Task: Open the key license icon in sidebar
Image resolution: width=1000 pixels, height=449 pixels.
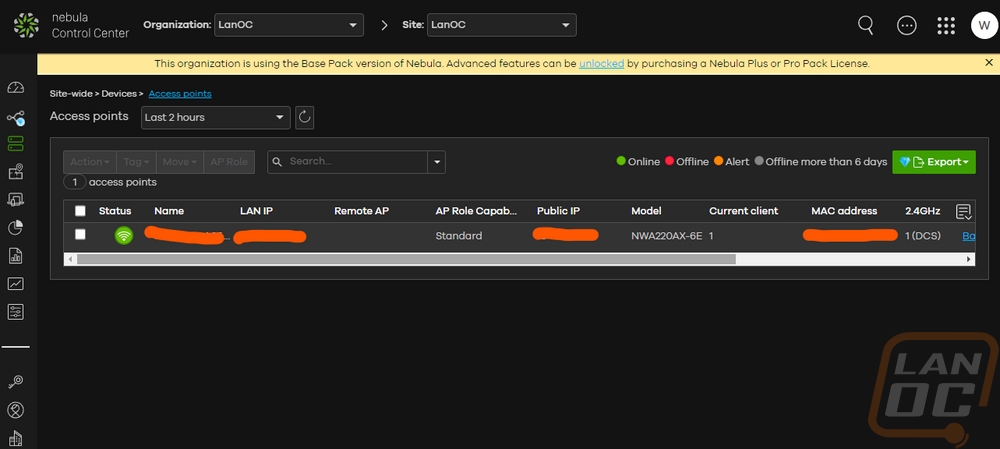Action: point(15,381)
